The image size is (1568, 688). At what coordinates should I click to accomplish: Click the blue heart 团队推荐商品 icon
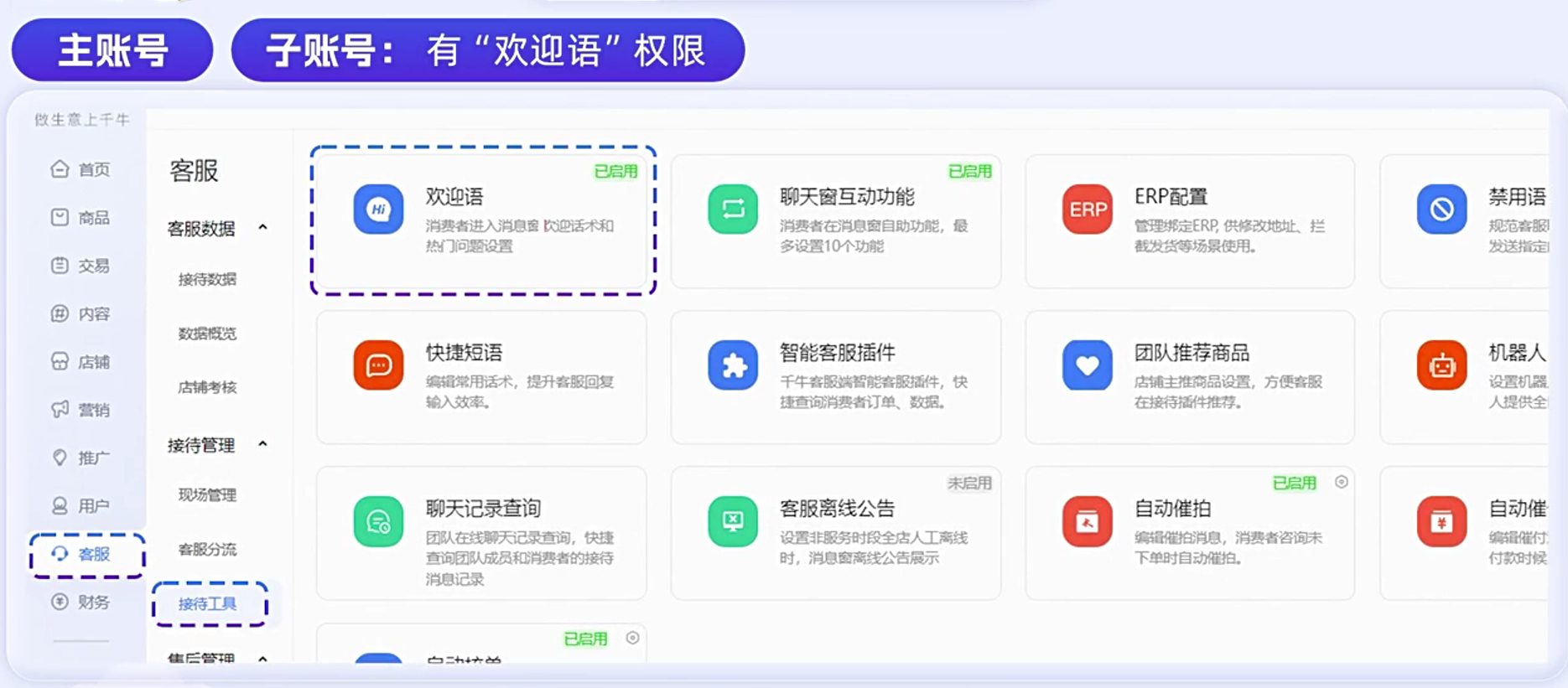[1088, 365]
